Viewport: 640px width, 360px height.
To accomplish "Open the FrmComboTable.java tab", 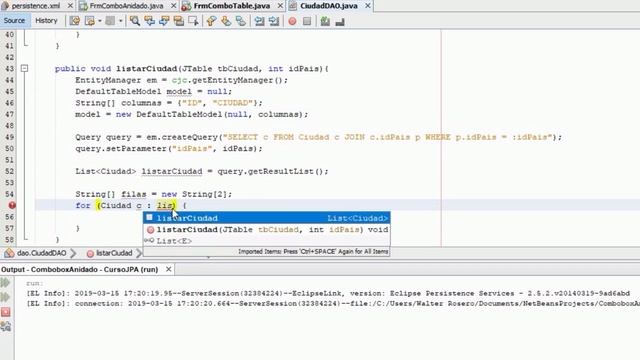I will tap(231, 6).
